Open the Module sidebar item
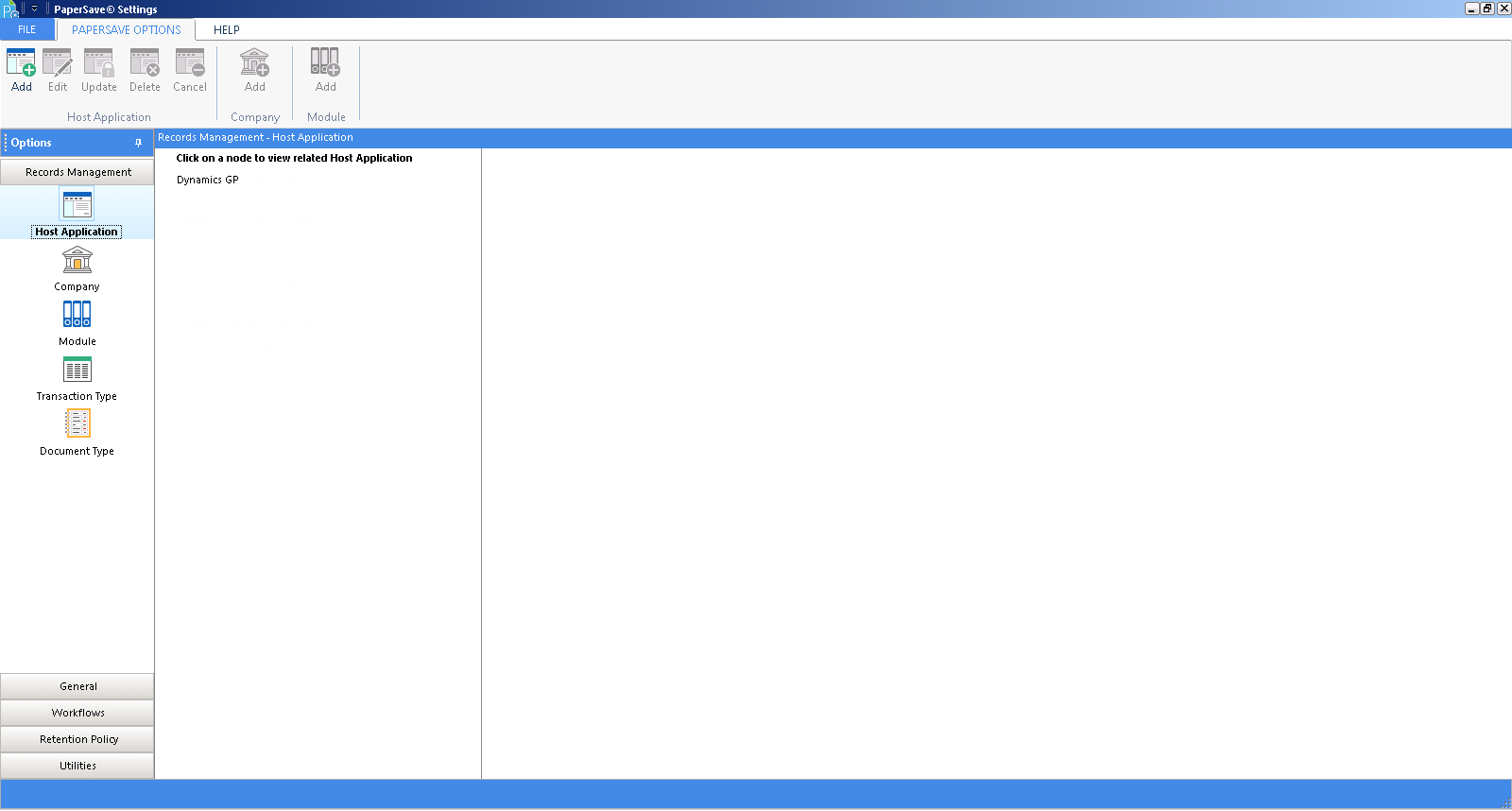 tap(77, 323)
